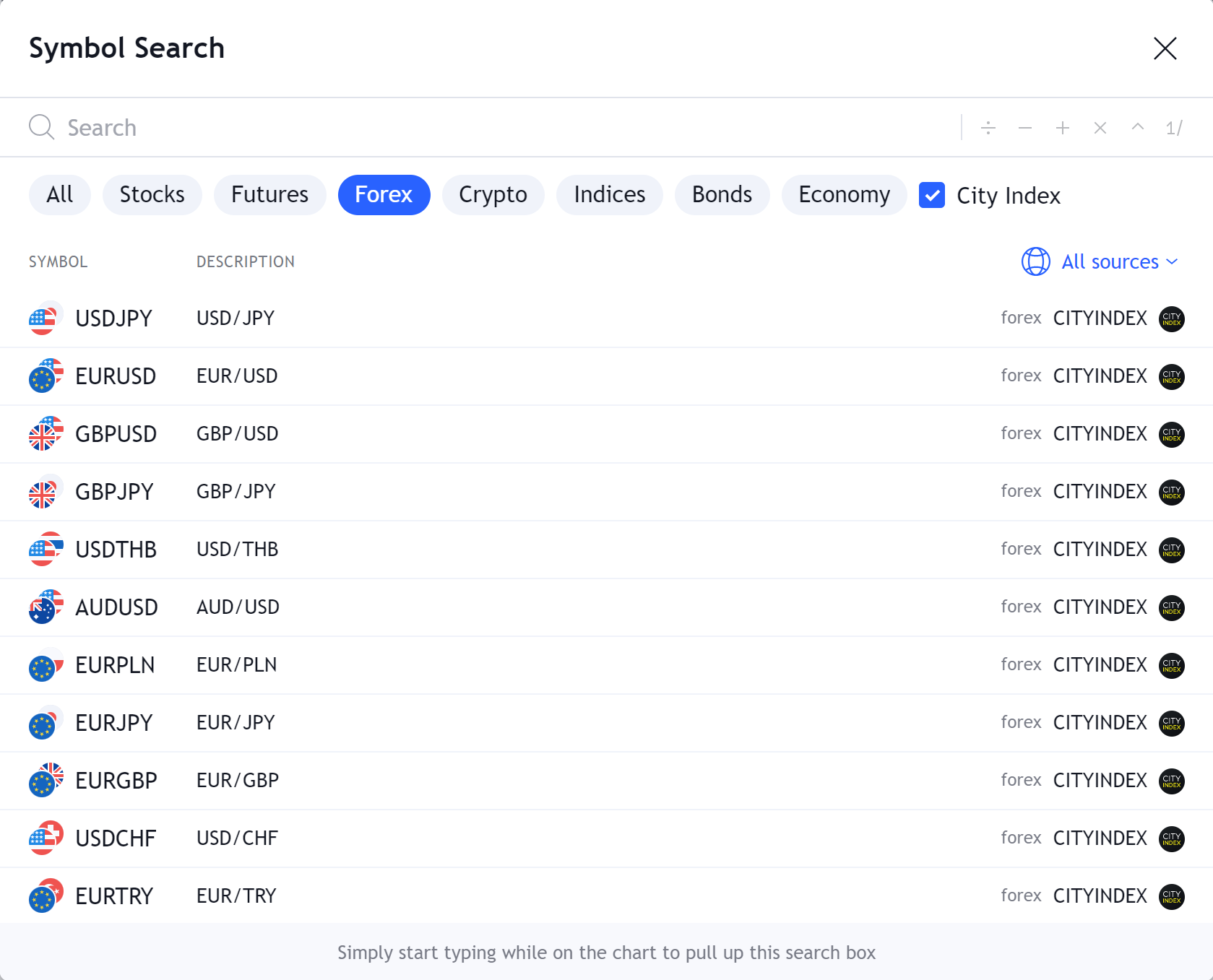Click the USDCHF flag pair icon
Viewport: 1213px width, 980px height.
click(x=46, y=838)
